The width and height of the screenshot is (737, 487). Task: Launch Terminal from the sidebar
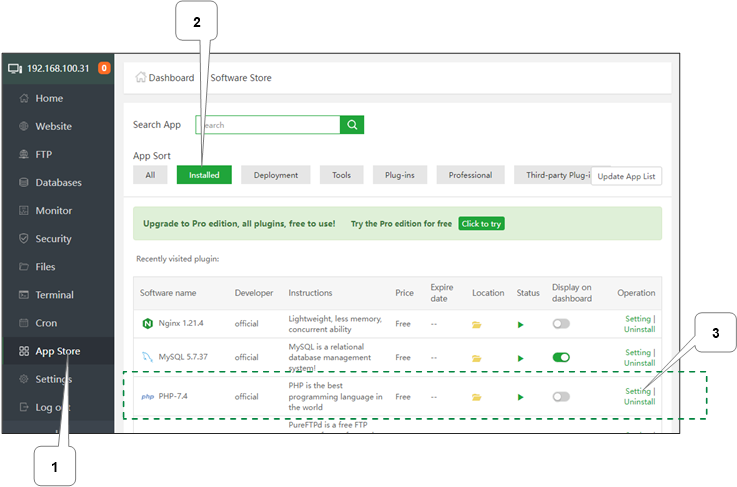55,295
